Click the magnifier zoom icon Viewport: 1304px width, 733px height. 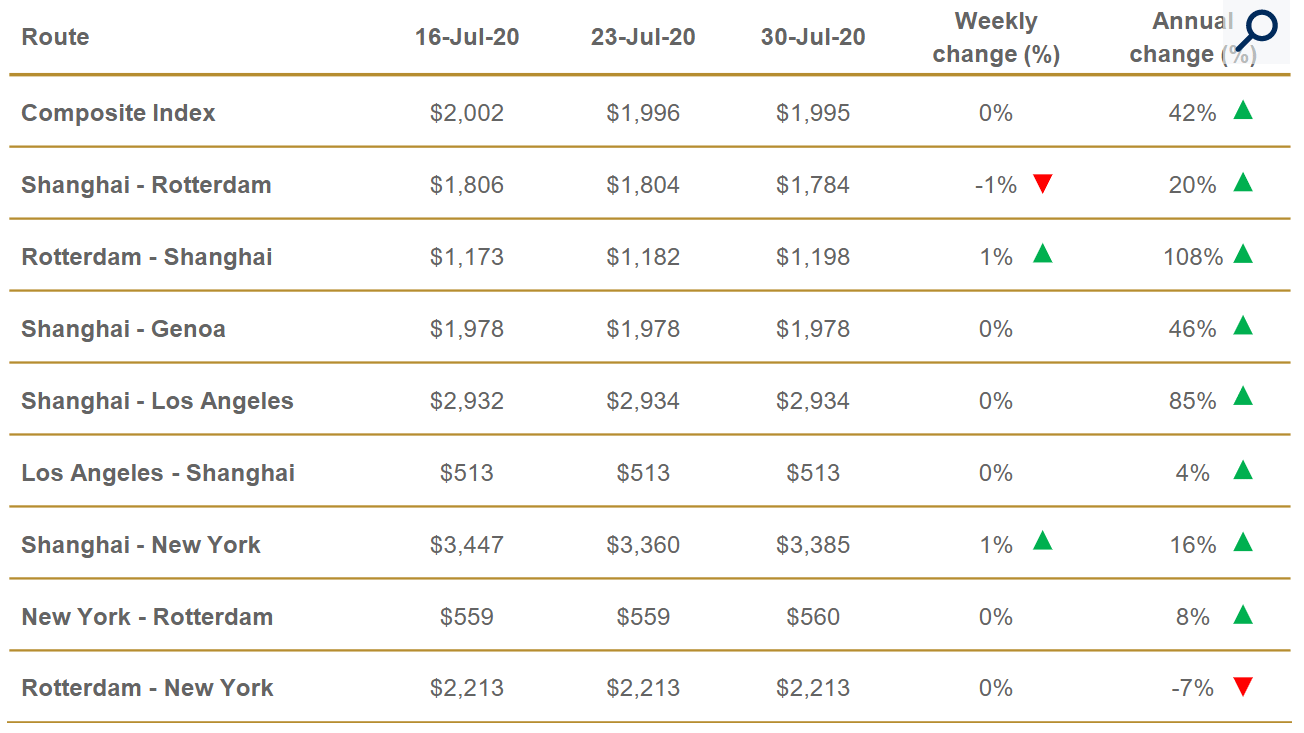(x=1256, y=32)
